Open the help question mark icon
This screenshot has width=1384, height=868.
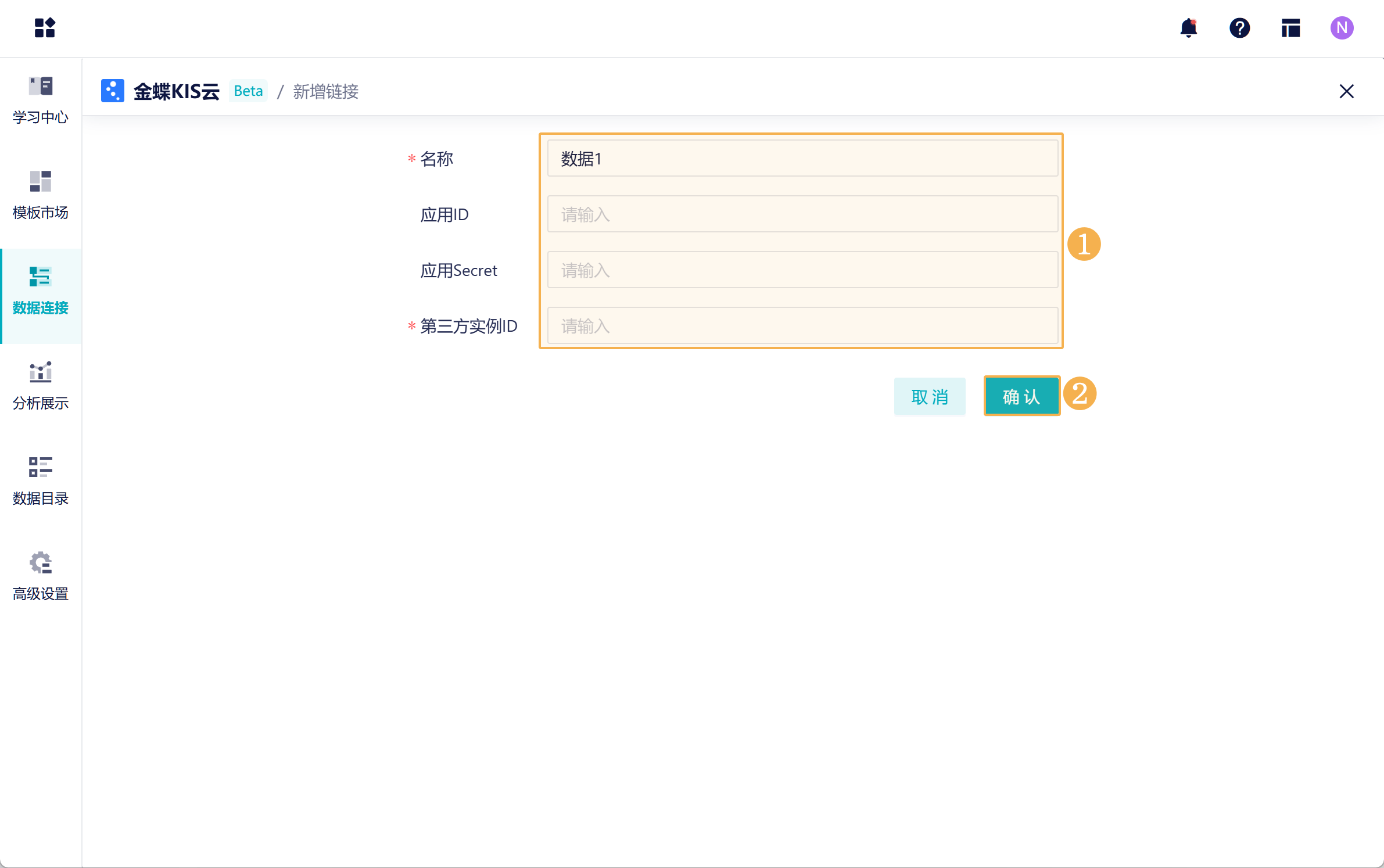1239,28
